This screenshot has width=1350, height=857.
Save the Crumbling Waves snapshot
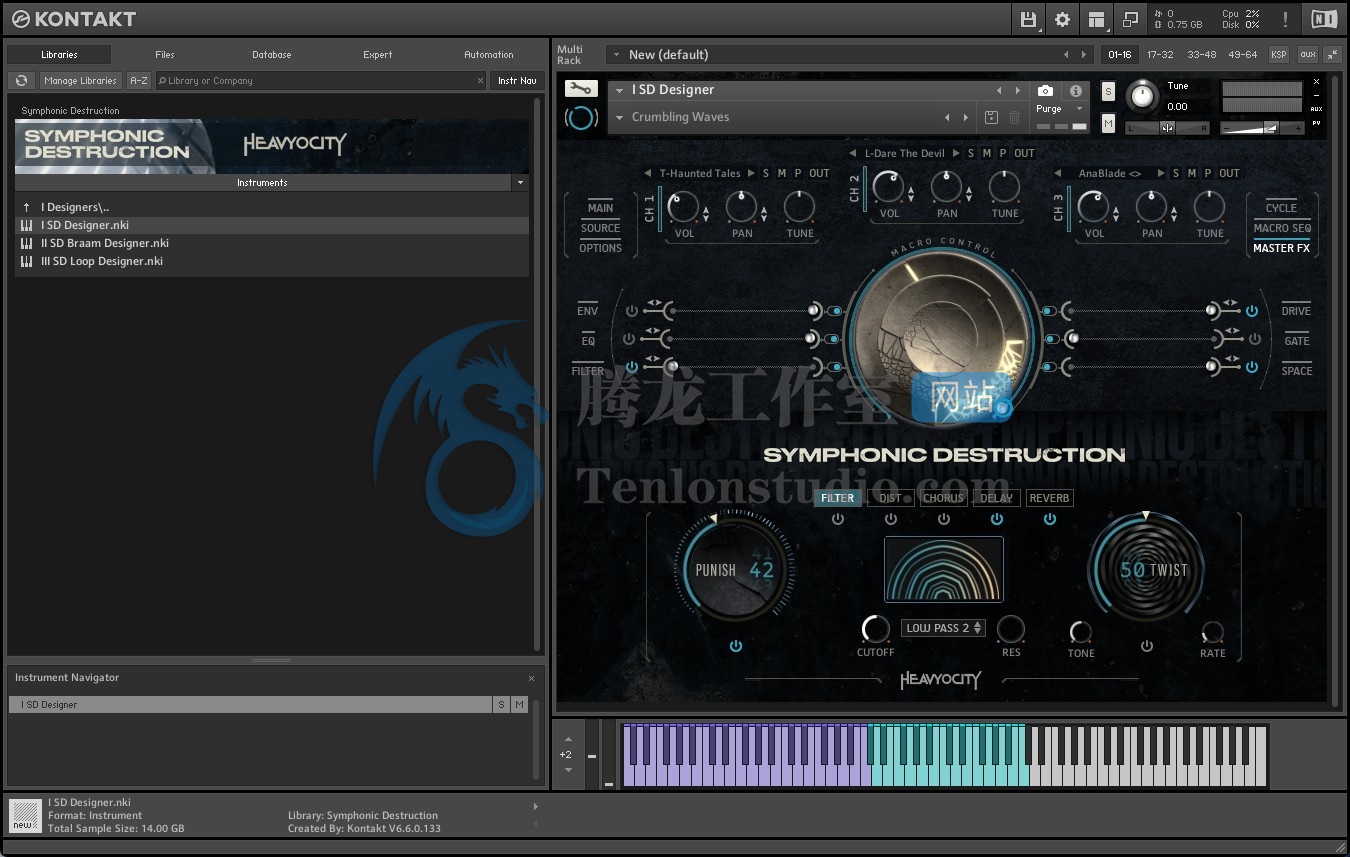991,118
